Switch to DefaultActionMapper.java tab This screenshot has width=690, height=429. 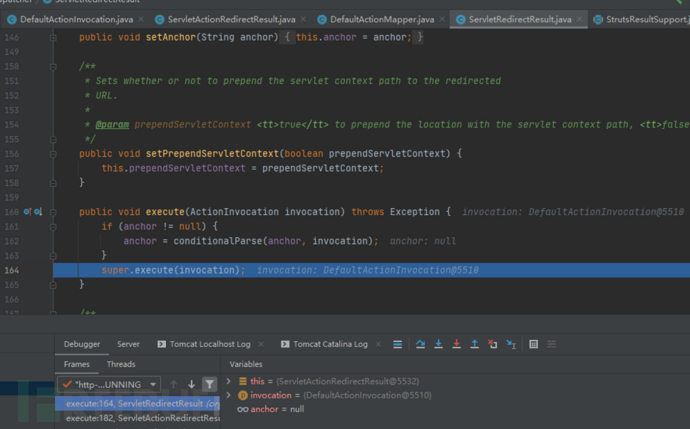382,19
